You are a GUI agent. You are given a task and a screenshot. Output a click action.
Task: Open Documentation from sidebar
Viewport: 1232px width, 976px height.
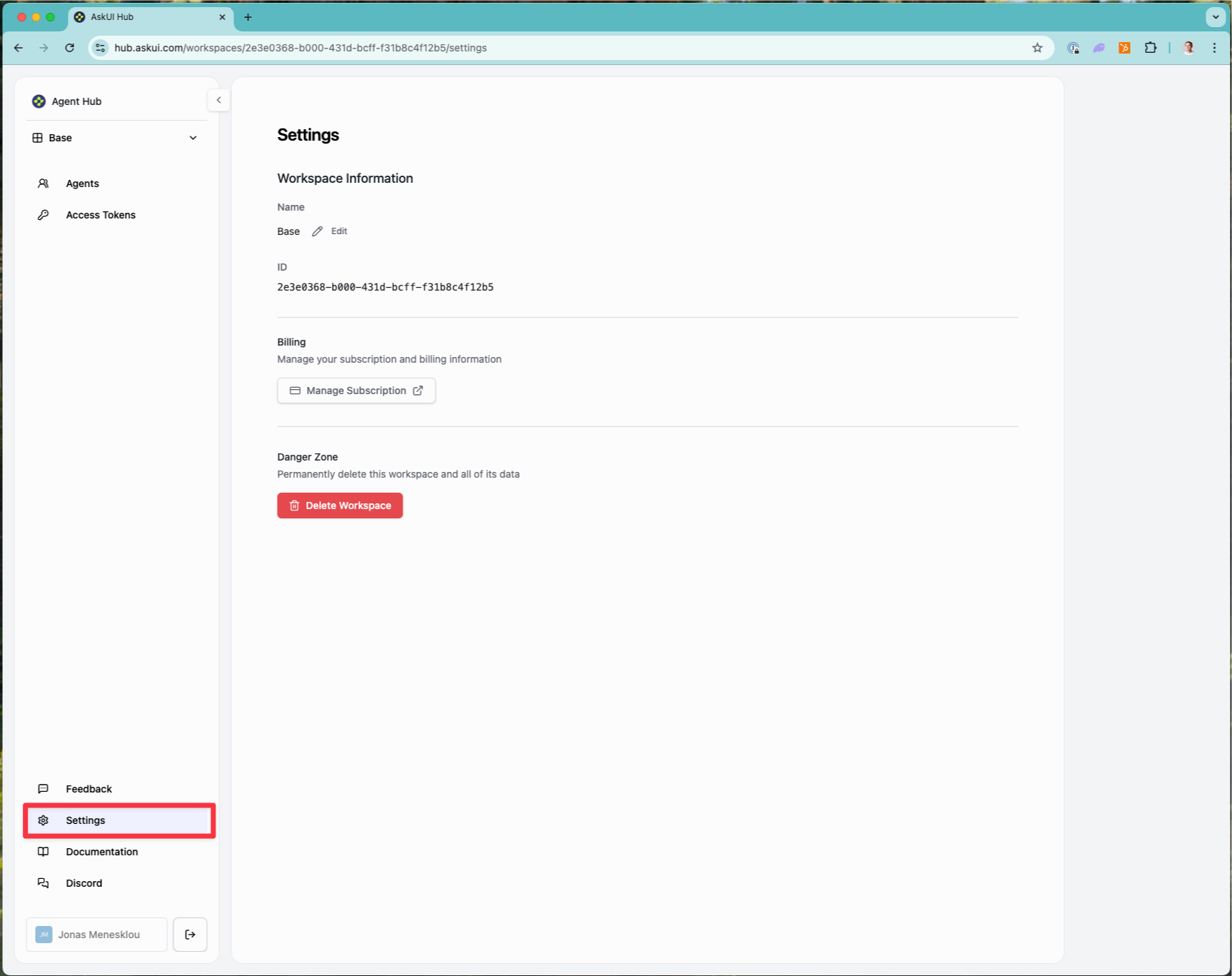(118, 852)
